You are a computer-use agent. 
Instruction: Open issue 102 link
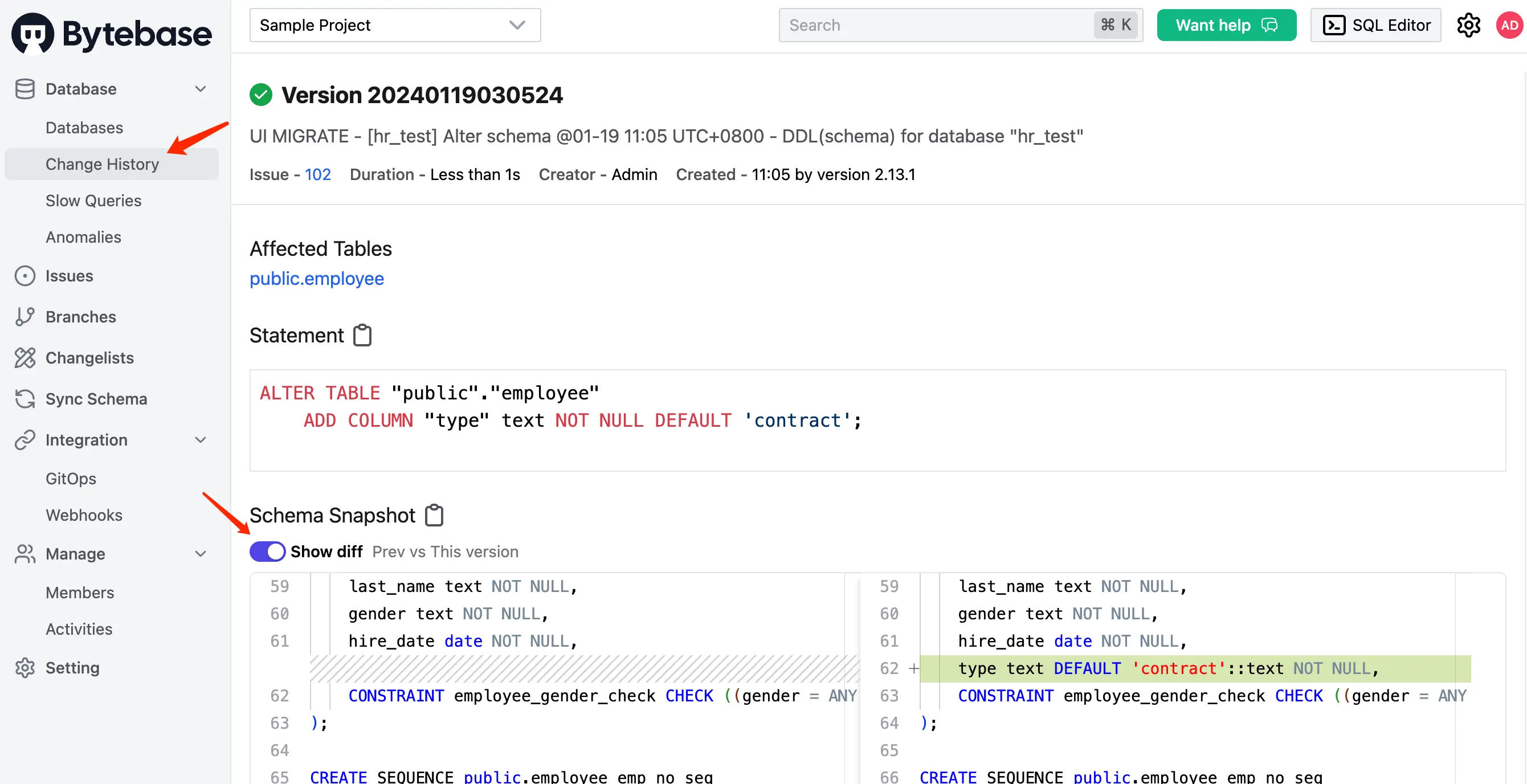pos(318,175)
